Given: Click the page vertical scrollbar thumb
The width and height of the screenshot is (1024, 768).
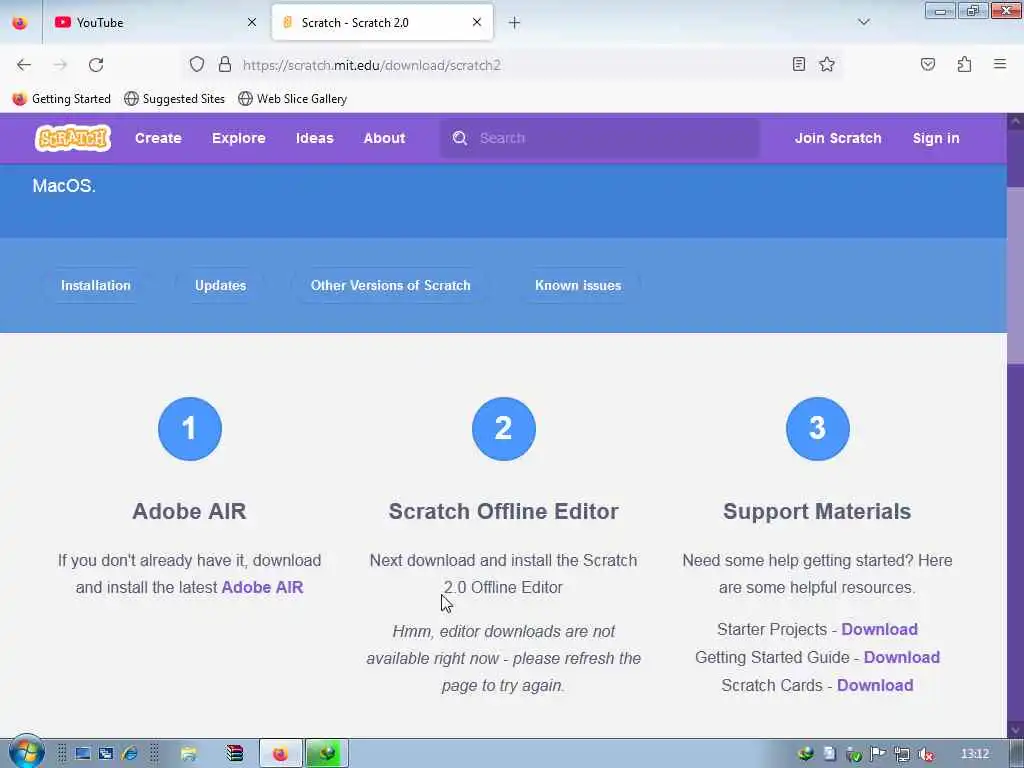Looking at the screenshot, I should pyautogui.click(x=1016, y=274).
